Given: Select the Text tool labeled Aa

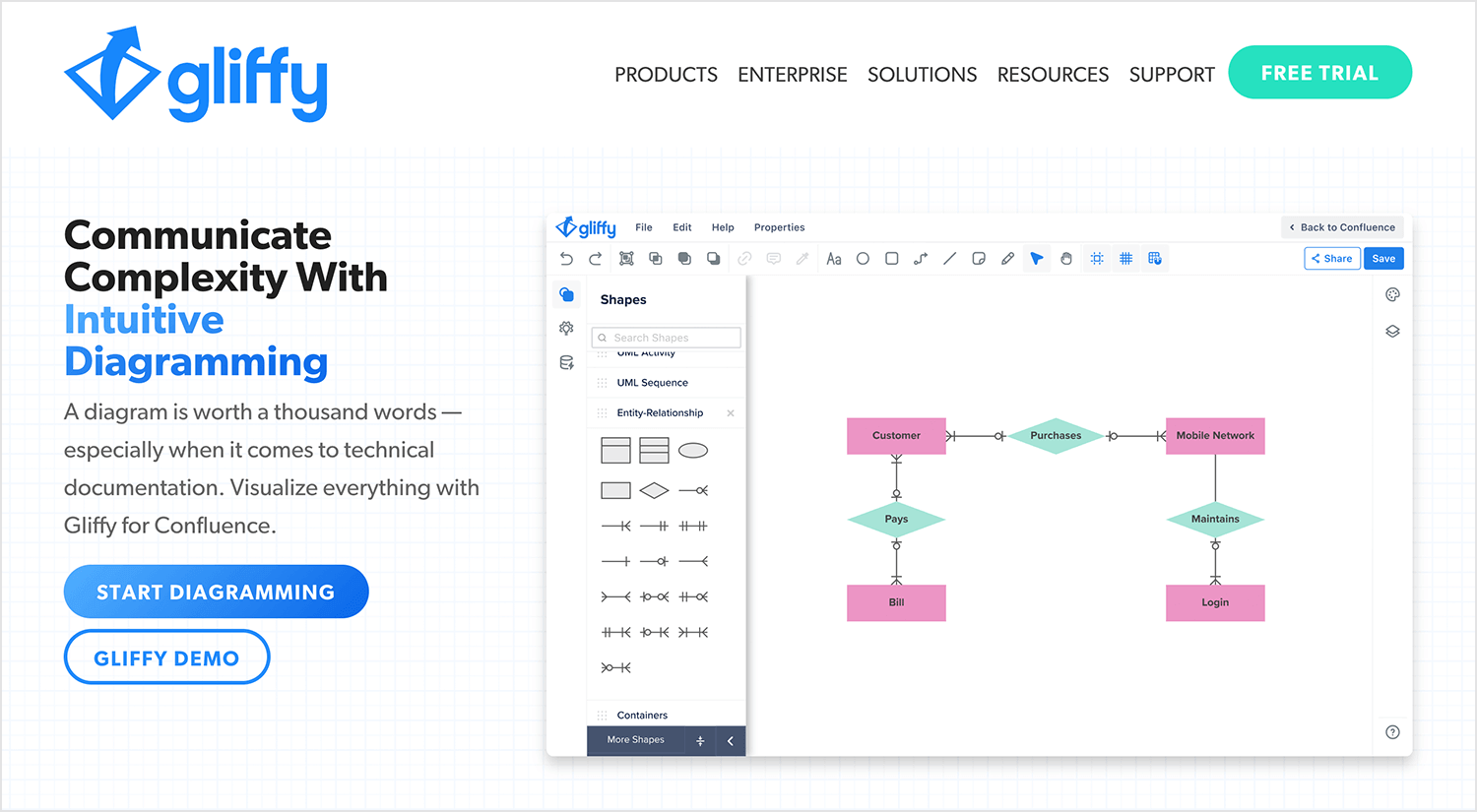Looking at the screenshot, I should click(834, 259).
